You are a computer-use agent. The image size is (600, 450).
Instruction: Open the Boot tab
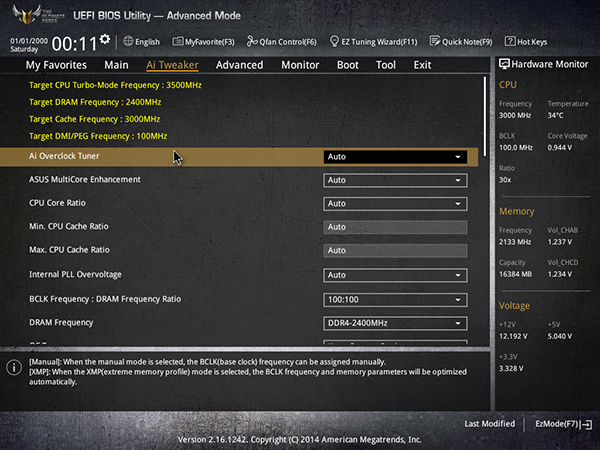point(347,65)
